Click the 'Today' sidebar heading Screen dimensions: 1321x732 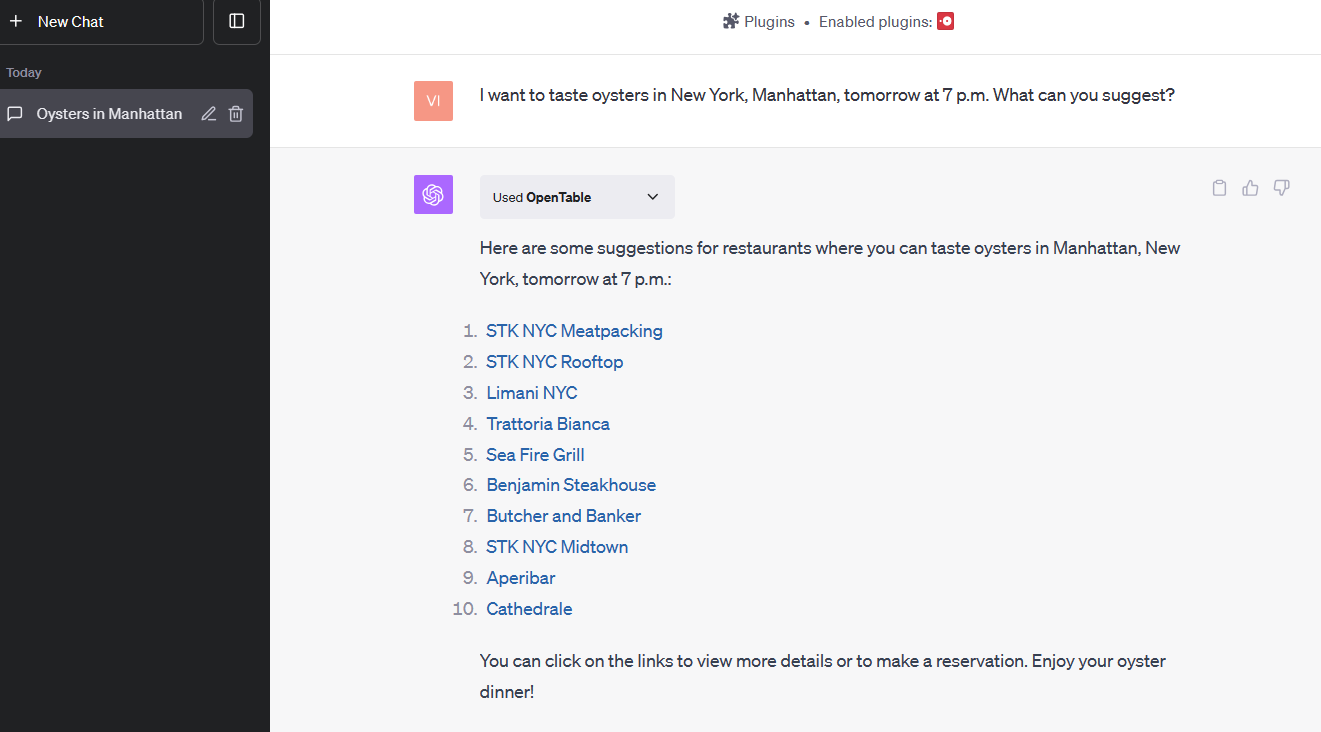tap(24, 73)
